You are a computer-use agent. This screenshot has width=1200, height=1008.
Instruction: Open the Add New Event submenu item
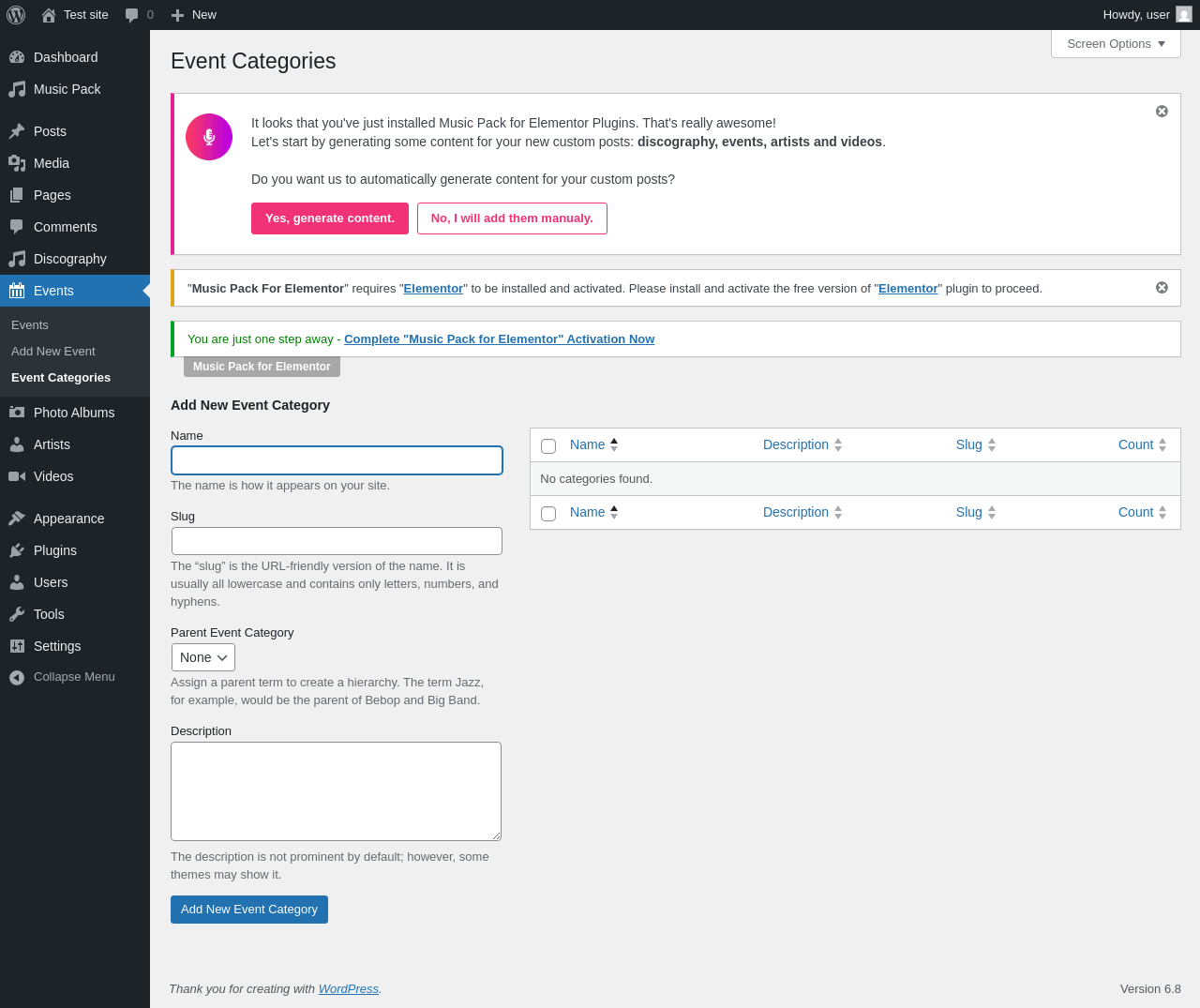53,352
